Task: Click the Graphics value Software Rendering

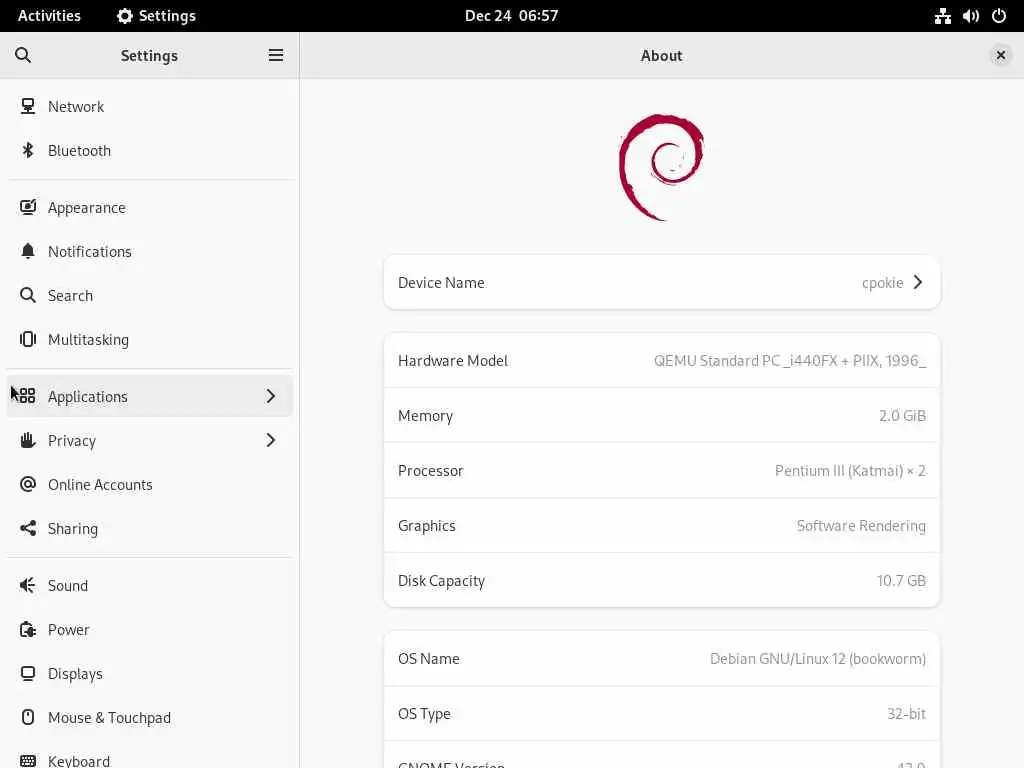Action: click(x=861, y=526)
